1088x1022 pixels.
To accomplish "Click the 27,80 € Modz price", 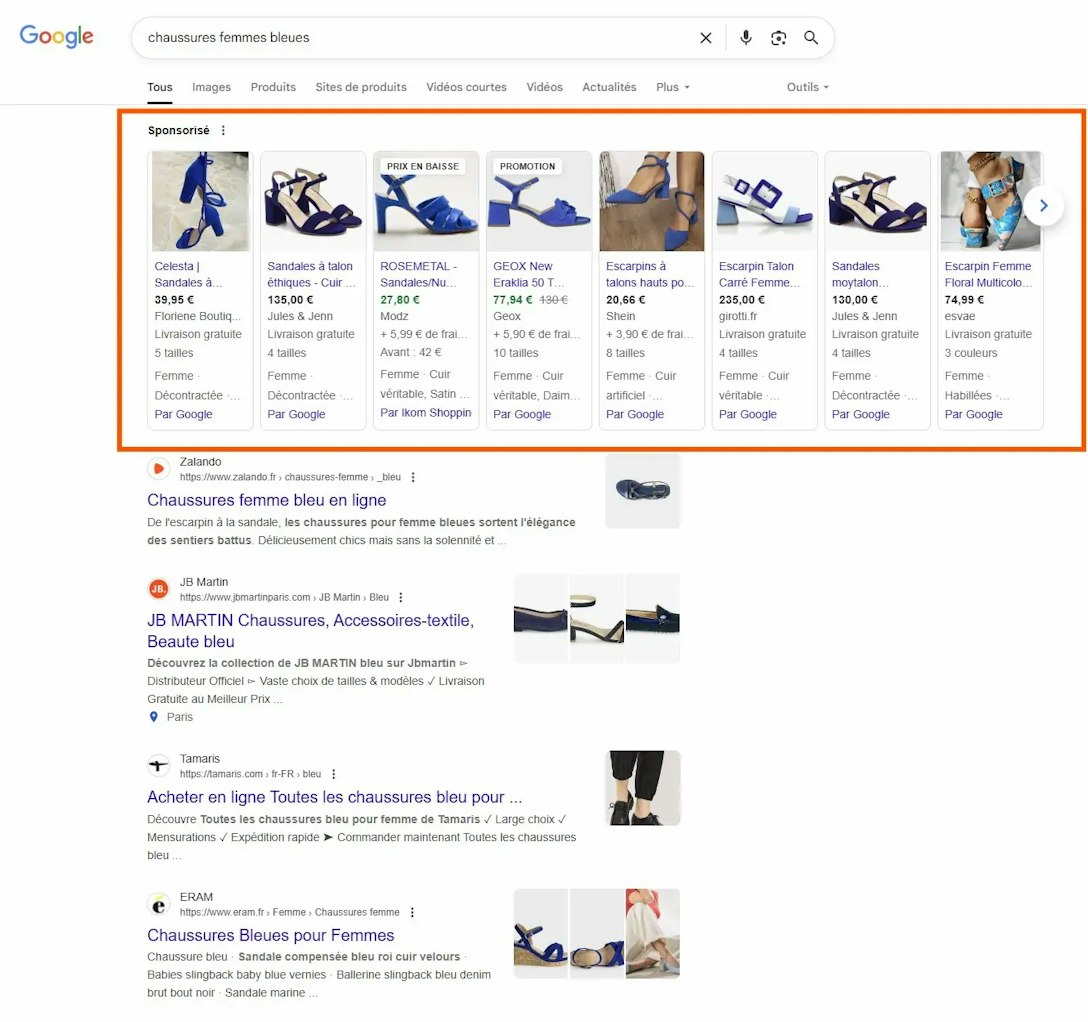I will coord(400,300).
